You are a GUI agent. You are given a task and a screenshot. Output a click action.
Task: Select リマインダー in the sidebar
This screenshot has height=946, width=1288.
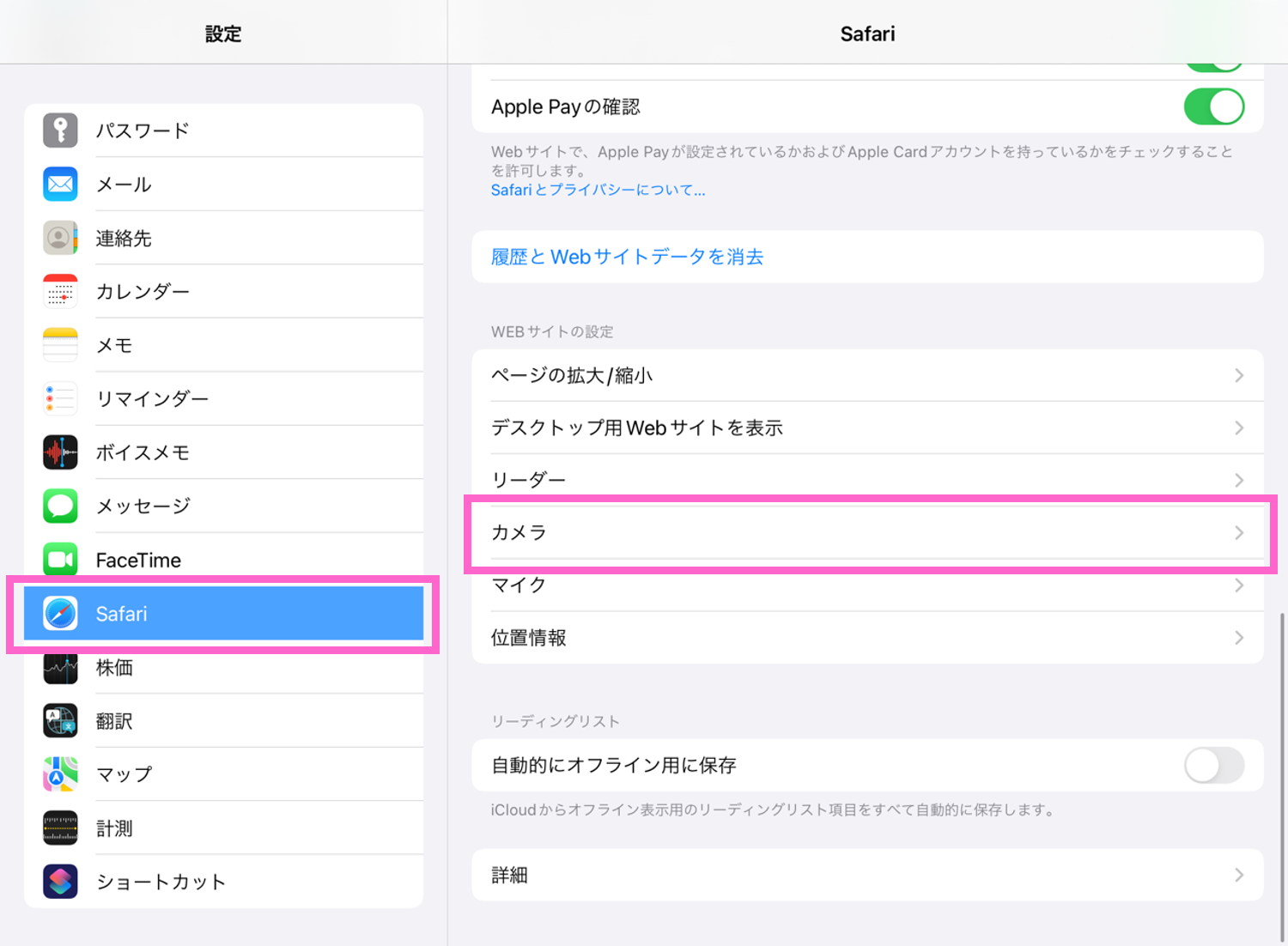152,399
